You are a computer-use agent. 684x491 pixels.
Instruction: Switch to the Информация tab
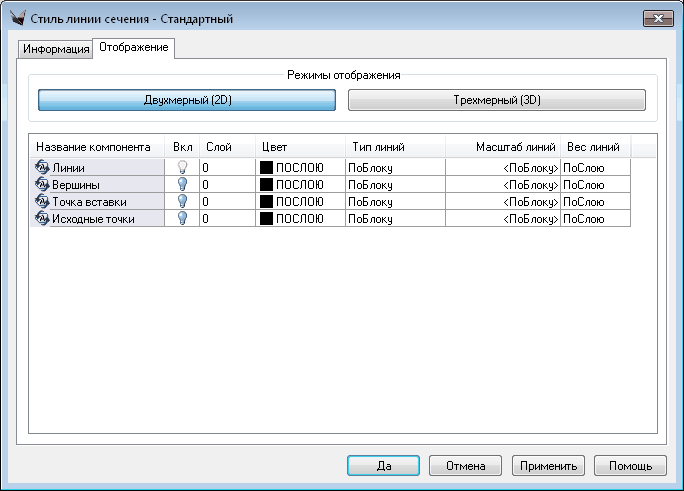56,49
